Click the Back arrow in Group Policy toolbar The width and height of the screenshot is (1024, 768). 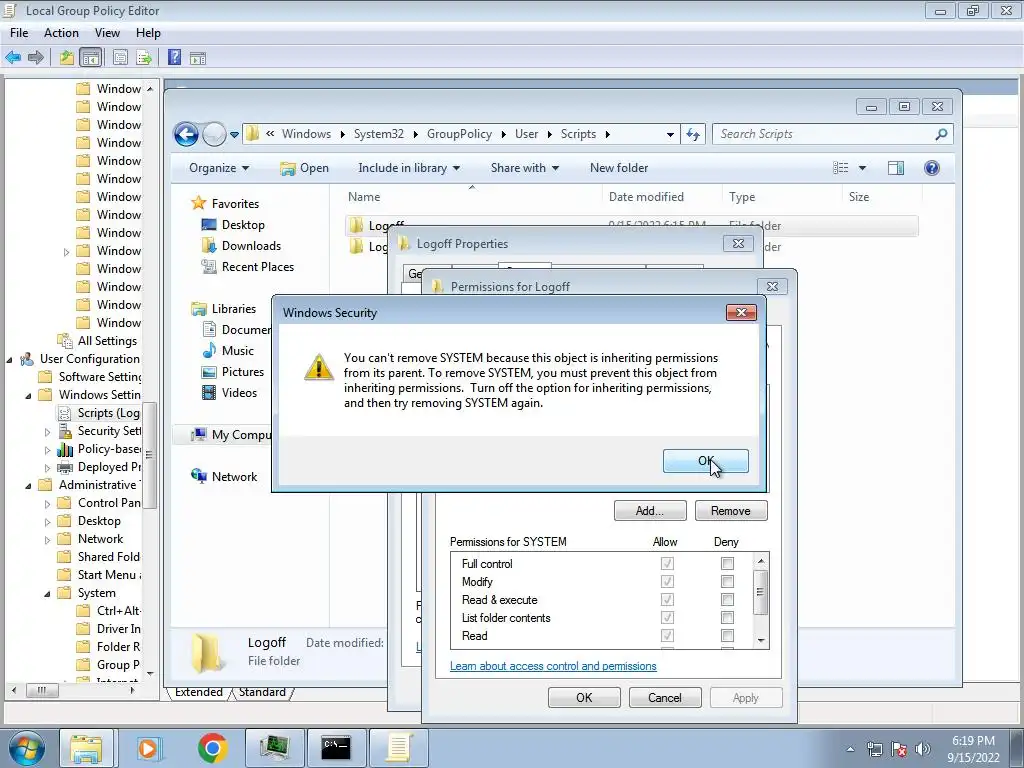pyautogui.click(x=13, y=57)
